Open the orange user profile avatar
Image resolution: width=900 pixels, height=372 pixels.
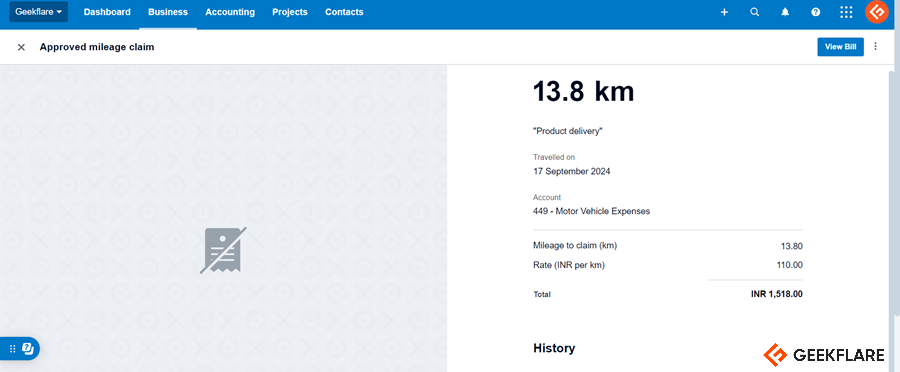coord(877,12)
